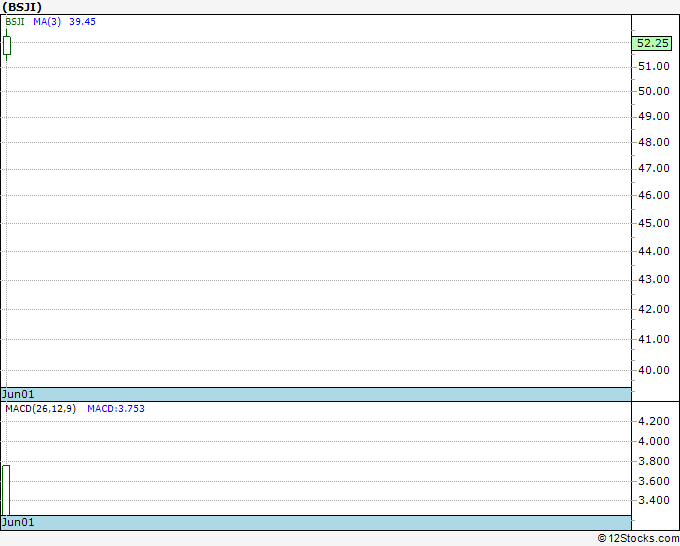
Task: Open the 12Stocks.com copyright link
Action: (638, 538)
